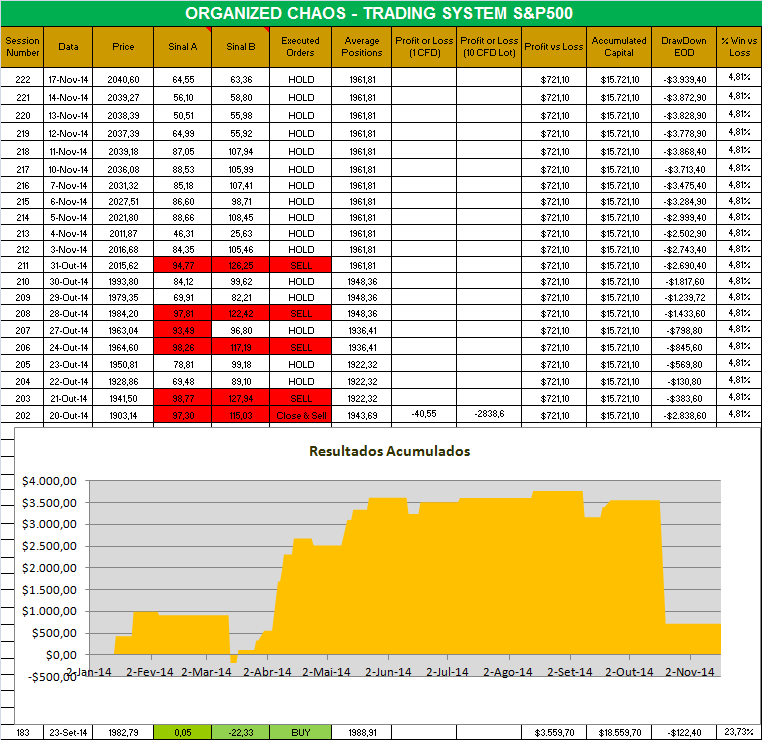Select the title 'ORGANIZED CHAOS - TRADING SYSTEM S&P500'
762x740 pixels.
tap(379, 13)
